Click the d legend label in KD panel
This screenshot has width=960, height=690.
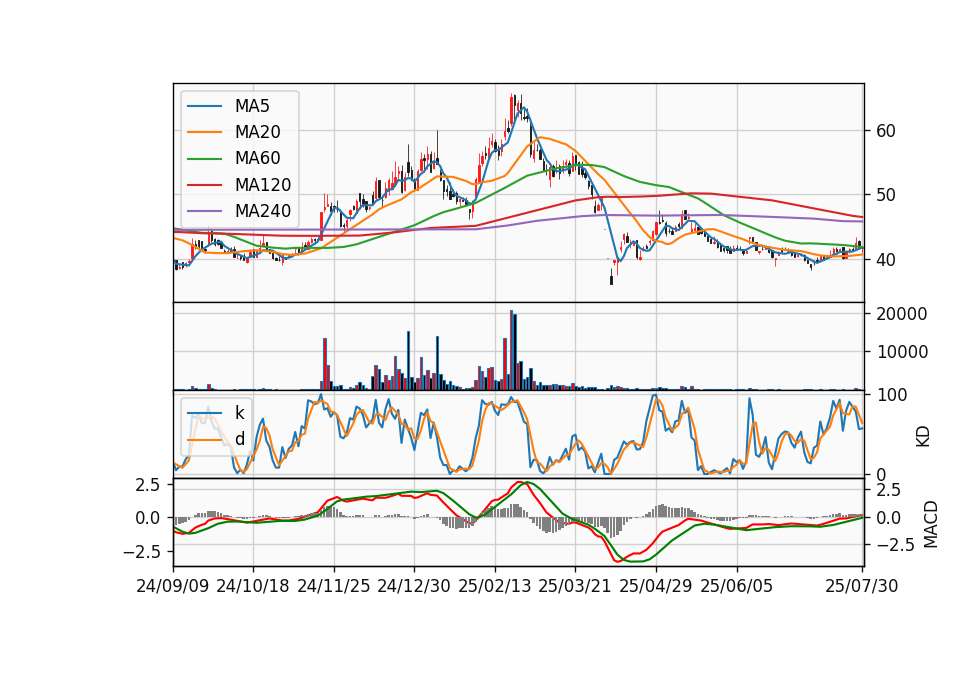click(x=239, y=439)
